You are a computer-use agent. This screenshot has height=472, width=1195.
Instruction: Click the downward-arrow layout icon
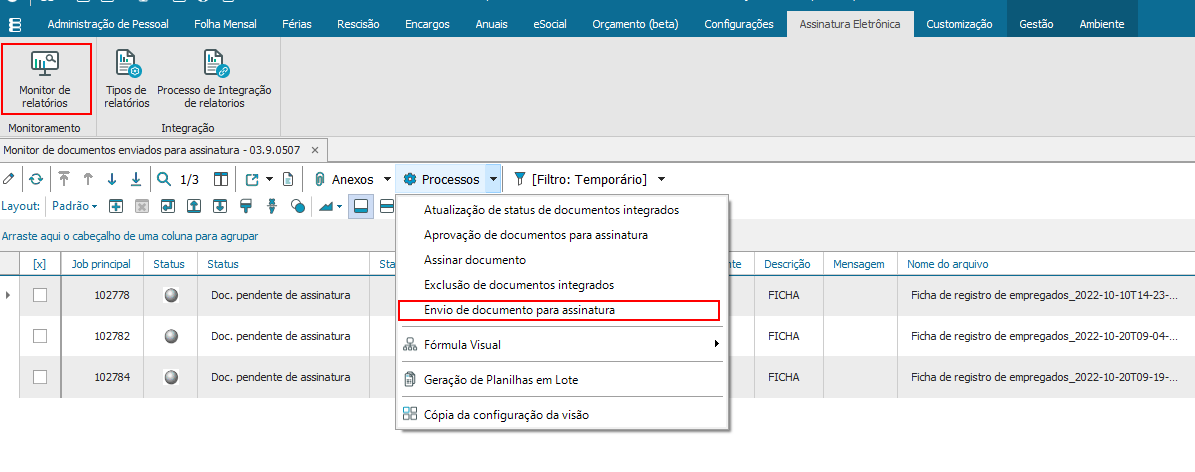point(219,205)
